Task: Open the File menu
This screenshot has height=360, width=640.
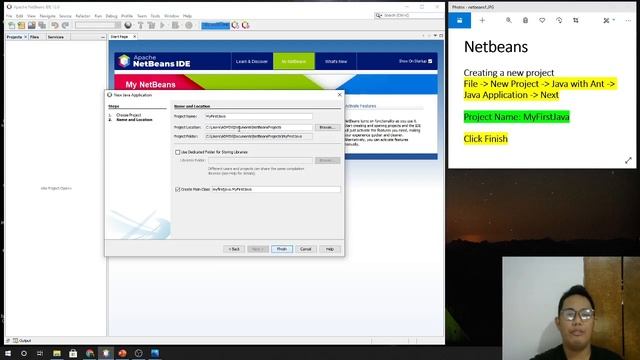Action: pos(9,16)
